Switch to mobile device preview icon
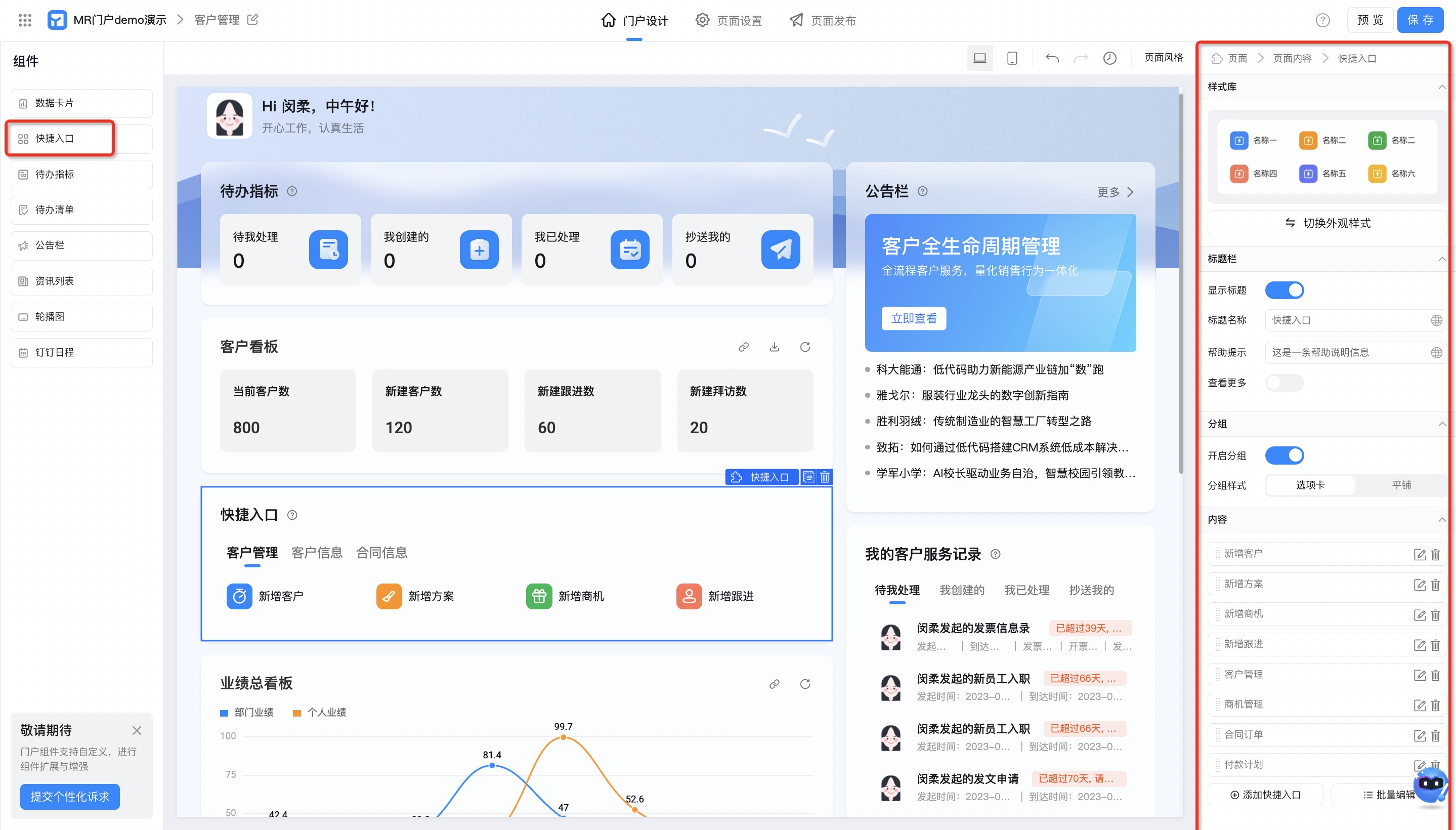1456x830 pixels. [1012, 58]
